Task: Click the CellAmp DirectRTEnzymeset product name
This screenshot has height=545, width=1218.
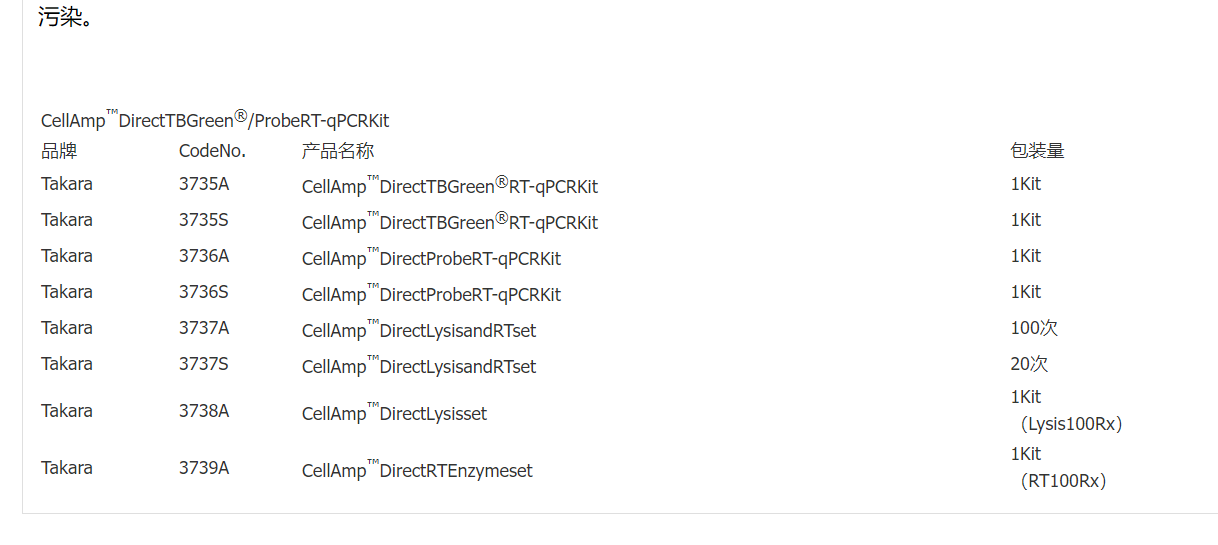Action: pyautogui.click(x=417, y=470)
